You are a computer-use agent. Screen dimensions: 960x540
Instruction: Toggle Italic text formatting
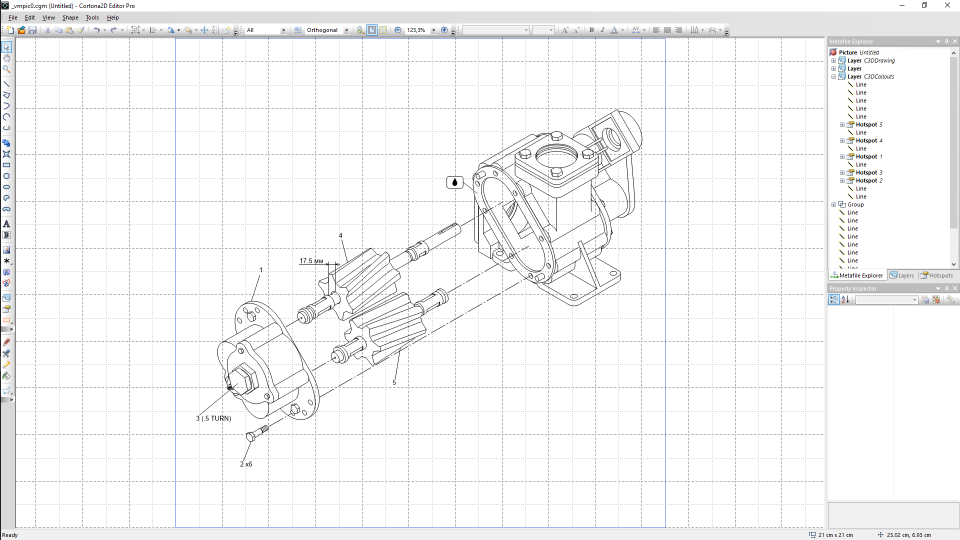(x=602, y=30)
